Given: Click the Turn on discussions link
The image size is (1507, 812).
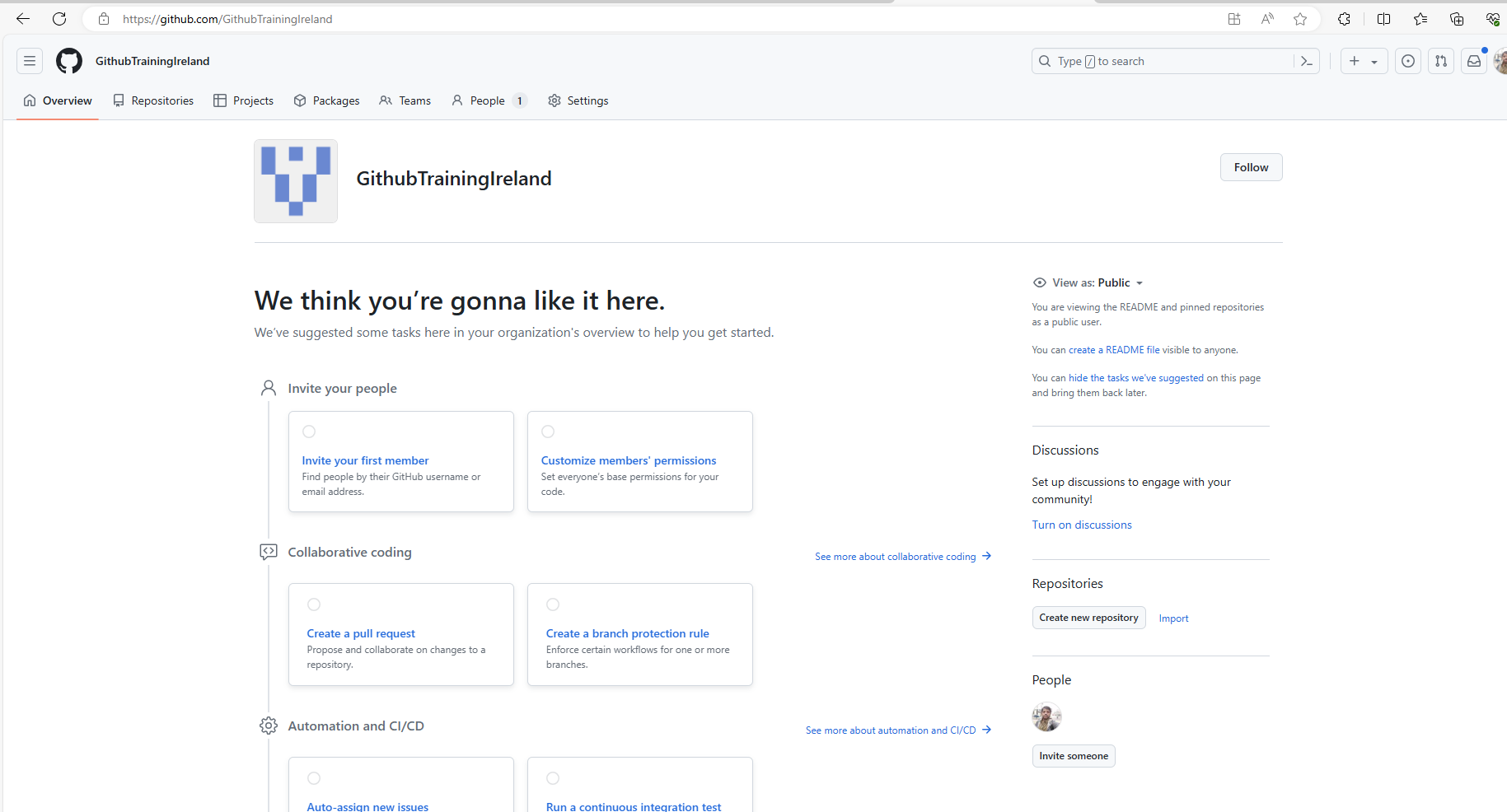Looking at the screenshot, I should click(1082, 525).
